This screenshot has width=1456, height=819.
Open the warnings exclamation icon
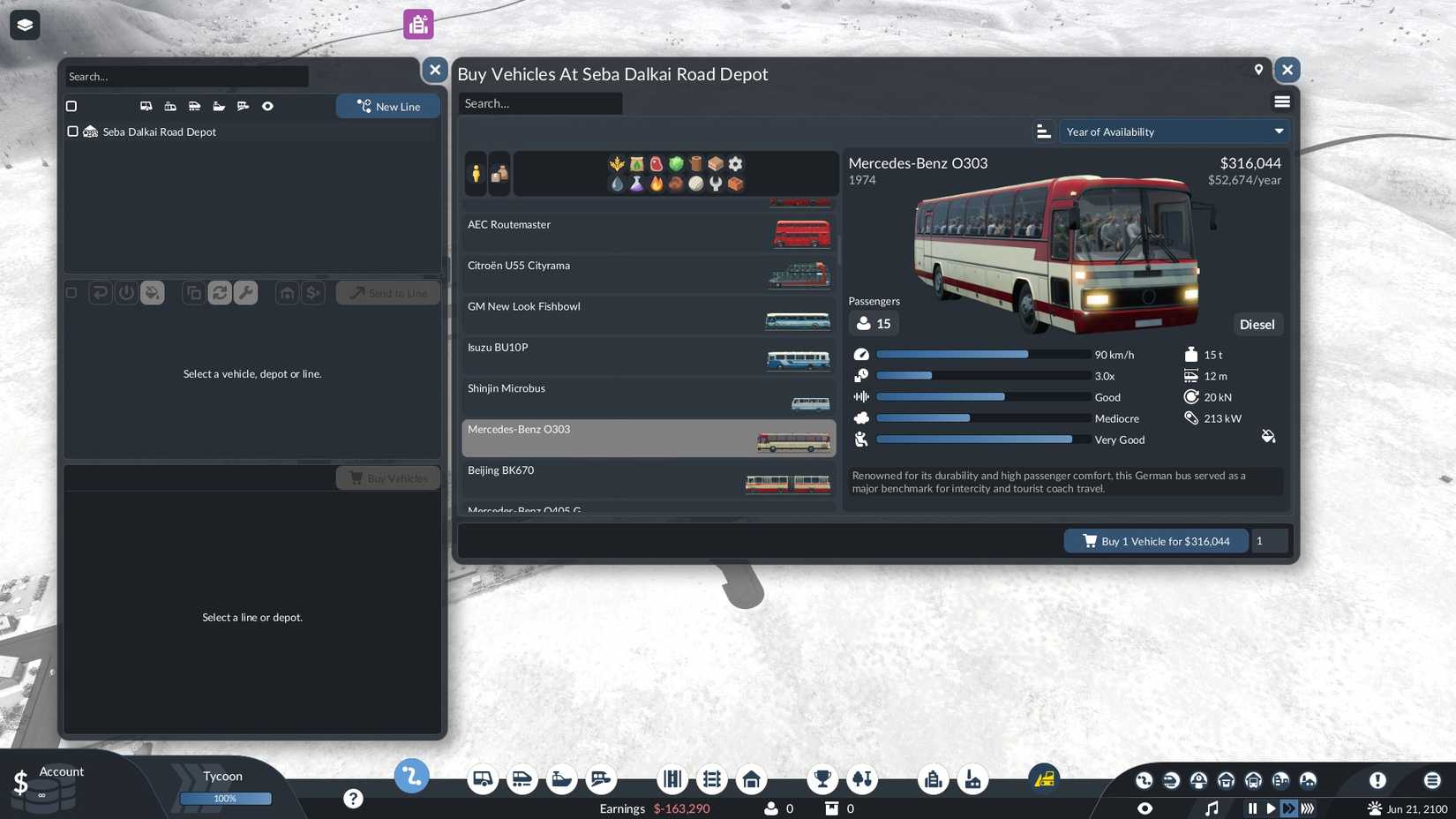(x=1377, y=780)
